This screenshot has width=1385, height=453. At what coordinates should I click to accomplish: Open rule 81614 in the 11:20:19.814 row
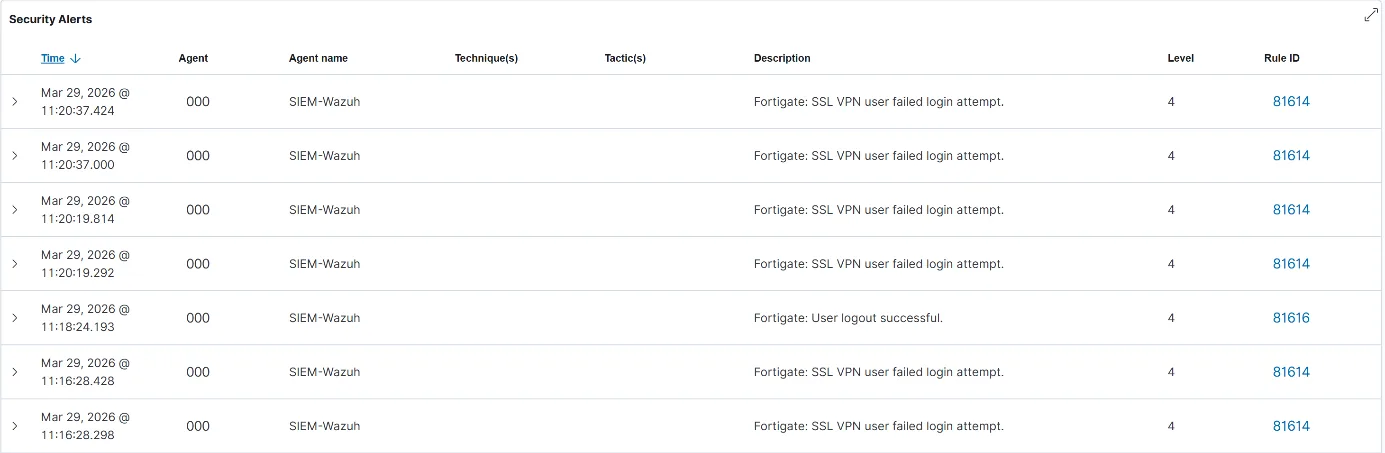1291,209
